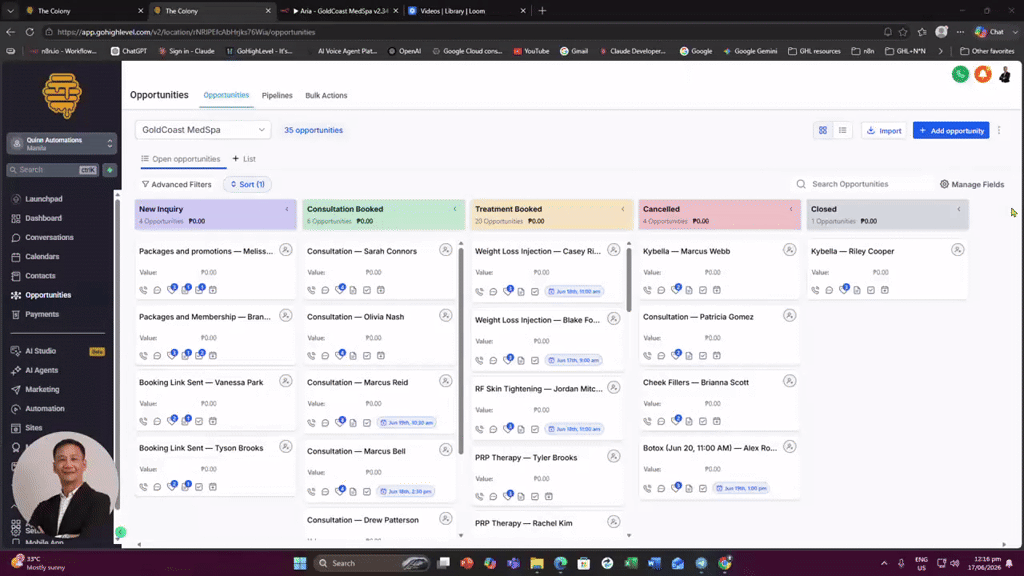Task check icon on PRP Therapy — Tyler Brooks
Screen dimensions: 1024x576
click(x=535, y=496)
